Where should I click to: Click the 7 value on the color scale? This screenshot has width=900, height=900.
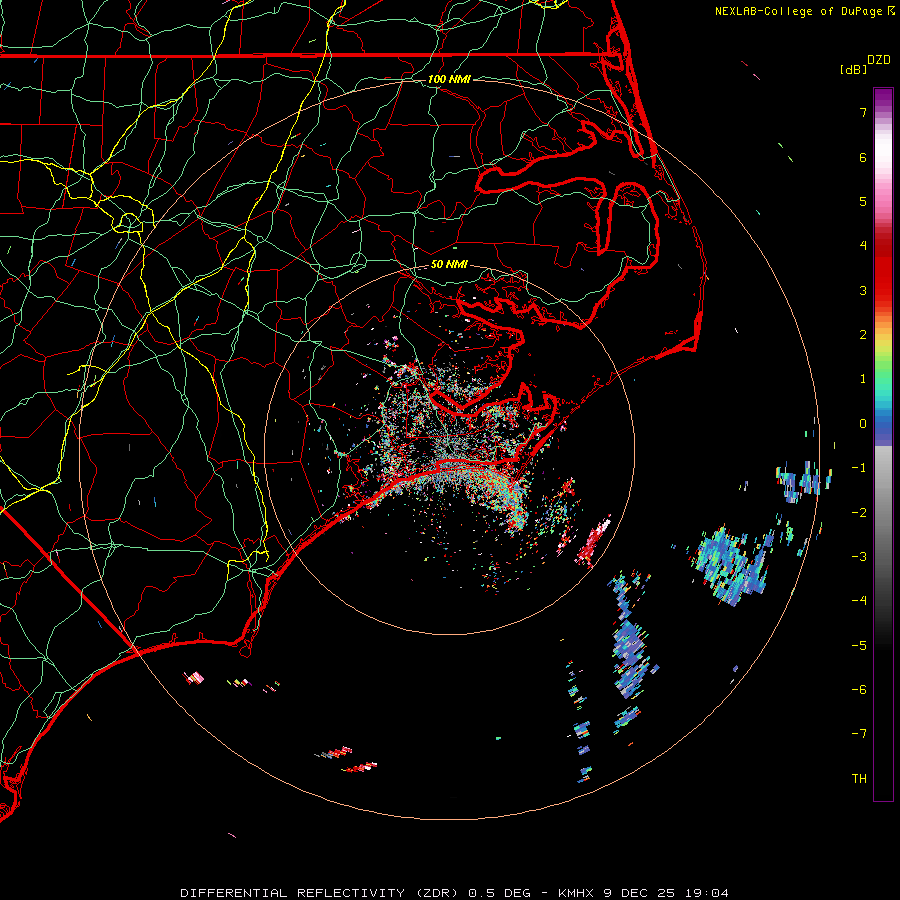coord(863,112)
